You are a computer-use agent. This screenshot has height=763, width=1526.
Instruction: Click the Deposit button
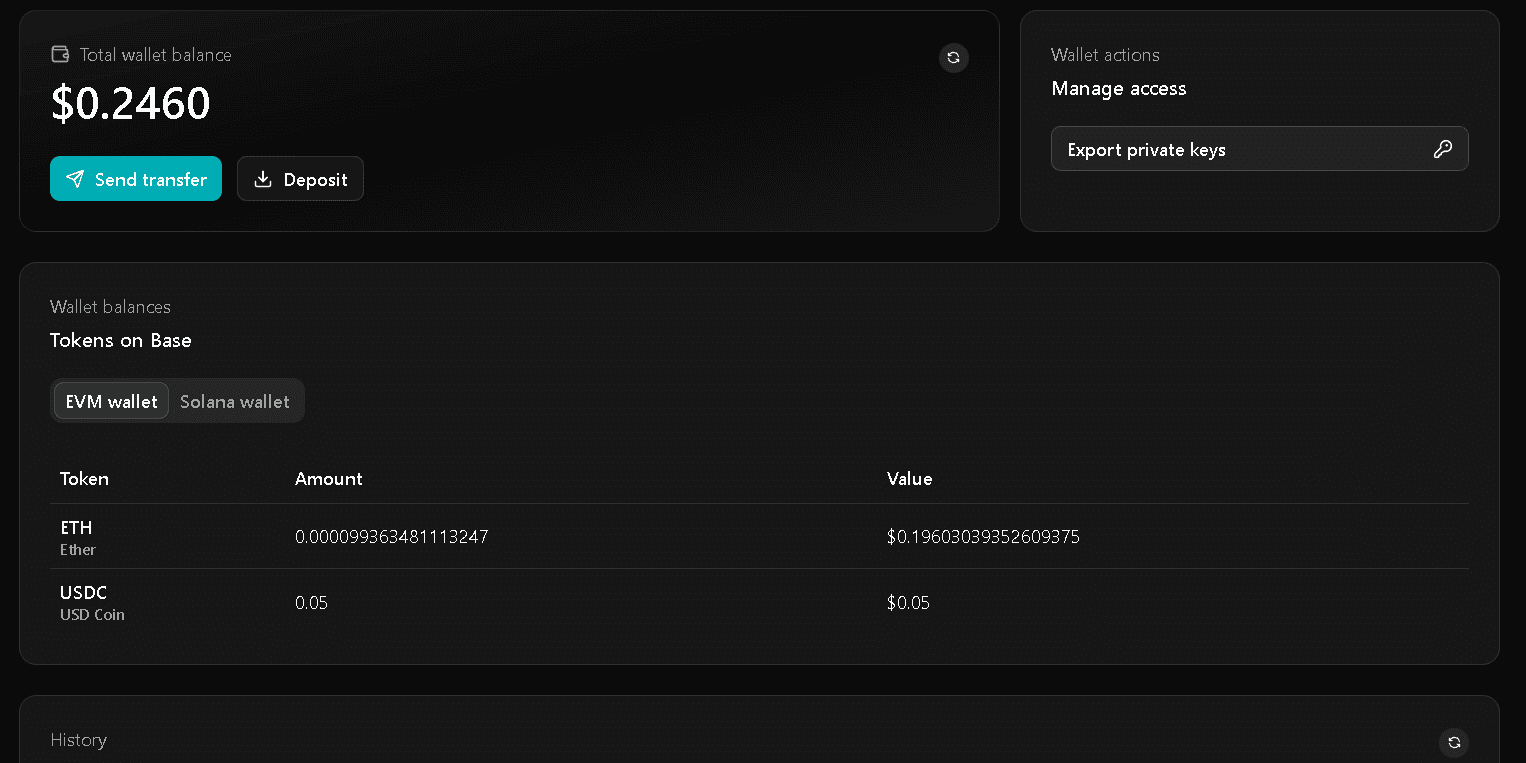pyautogui.click(x=300, y=179)
